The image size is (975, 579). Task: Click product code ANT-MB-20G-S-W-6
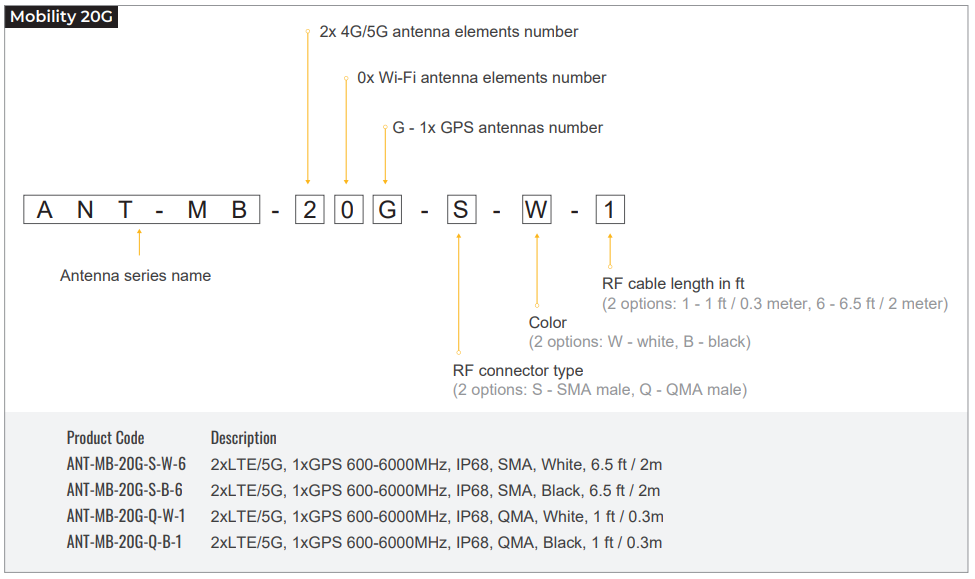[126, 464]
